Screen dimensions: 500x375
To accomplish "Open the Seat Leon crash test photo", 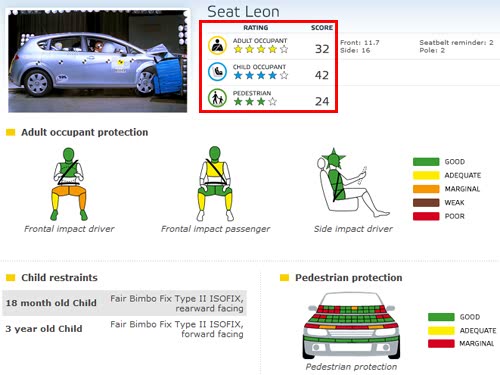I will 97,61.
